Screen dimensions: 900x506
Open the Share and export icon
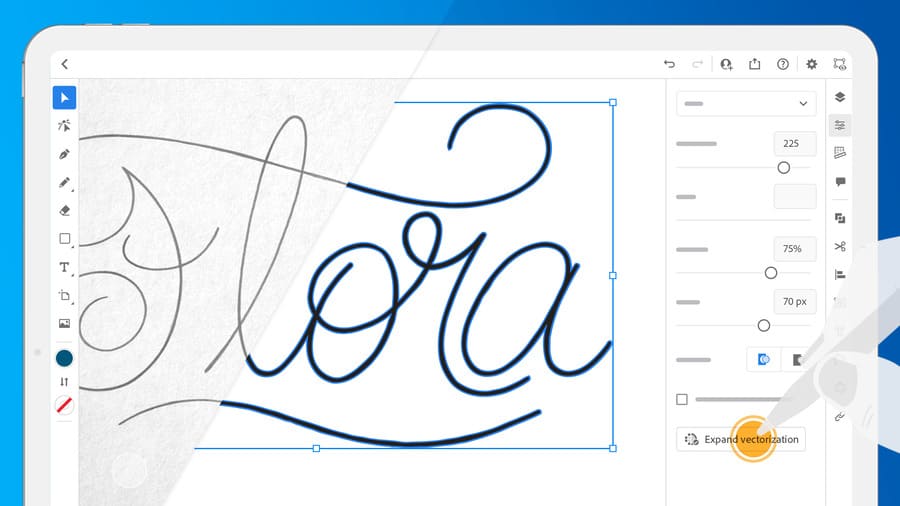(x=755, y=64)
